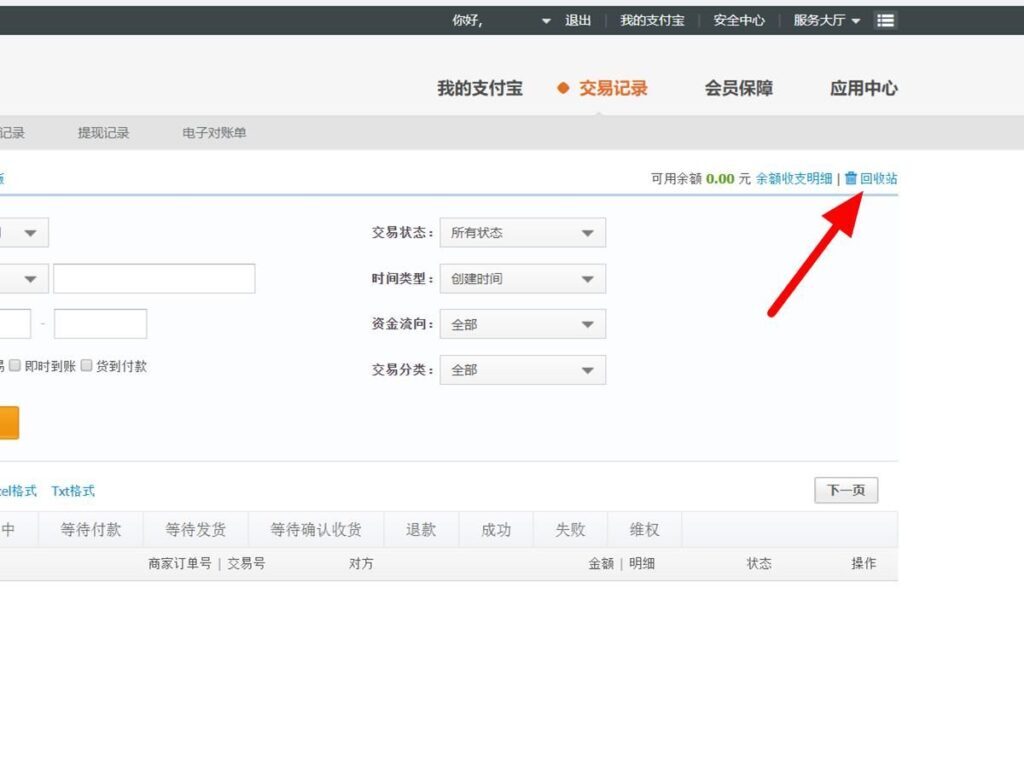
Task: Click the orange search button
Action: (x=9, y=423)
